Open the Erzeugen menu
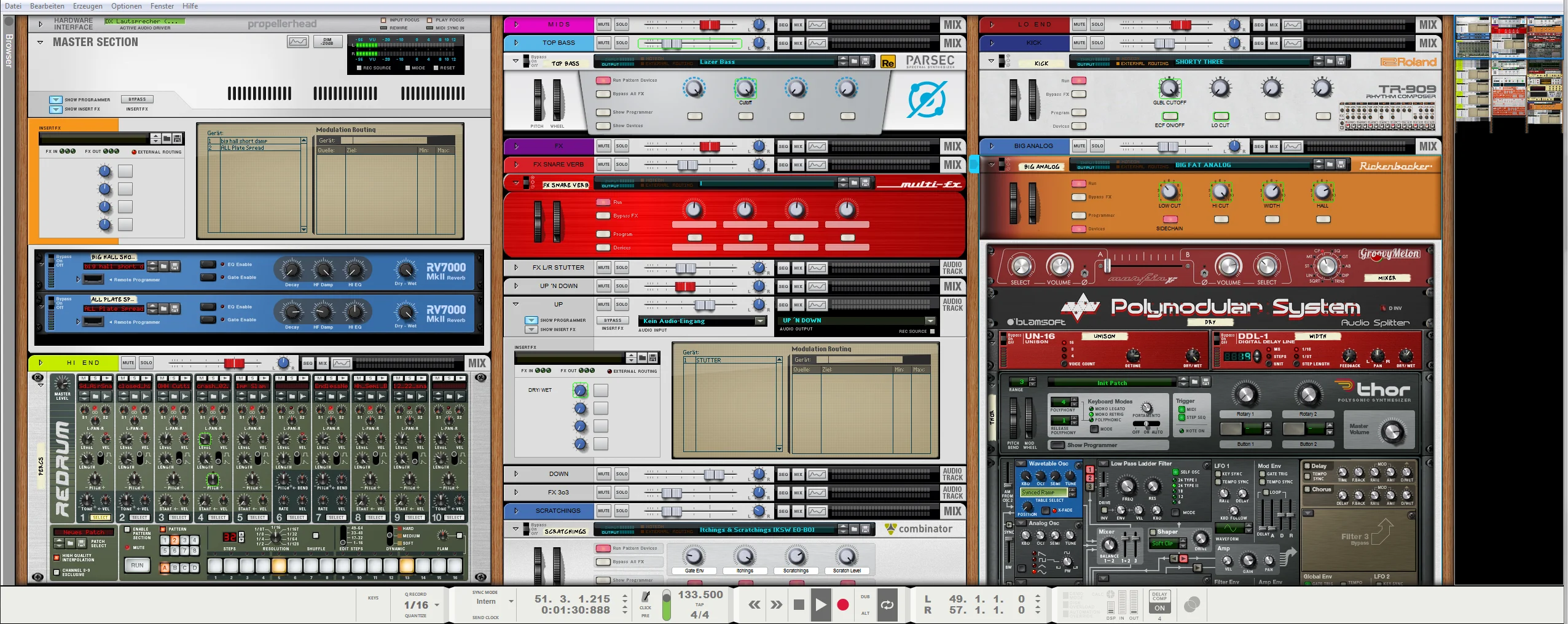This screenshot has width=1568, height=624. coord(88,6)
